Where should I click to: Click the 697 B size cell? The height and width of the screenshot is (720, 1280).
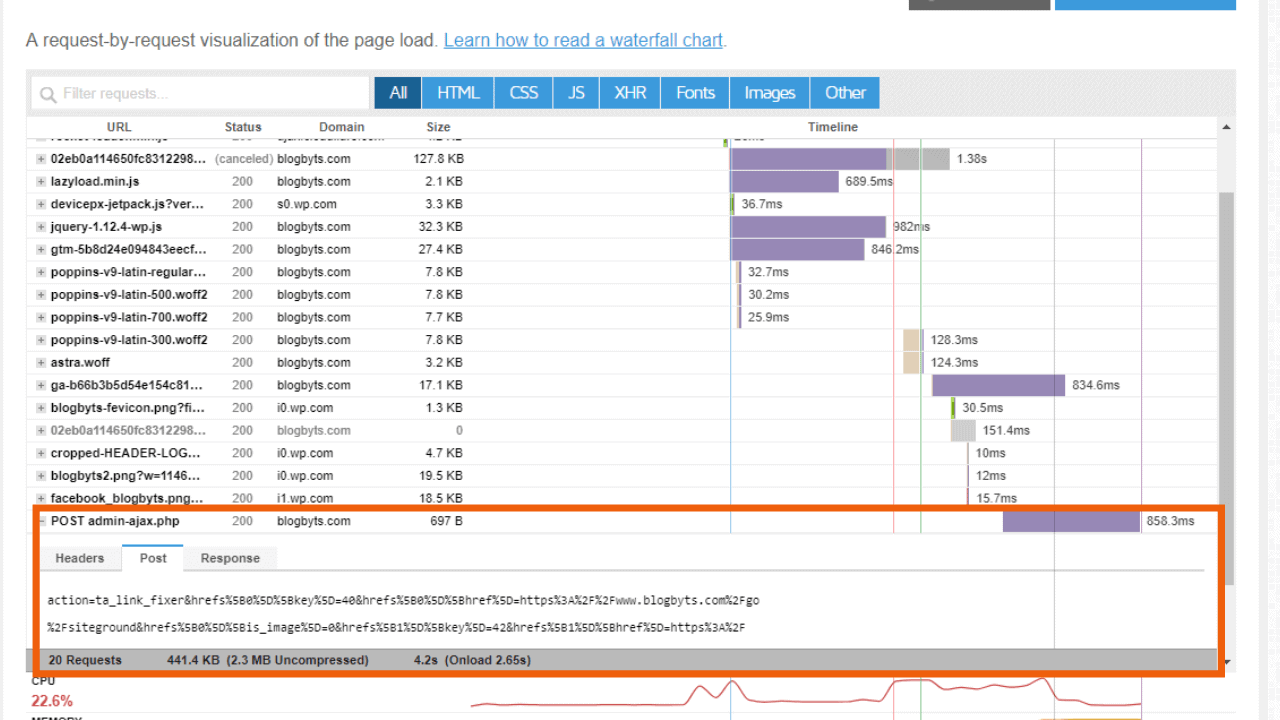(x=446, y=521)
